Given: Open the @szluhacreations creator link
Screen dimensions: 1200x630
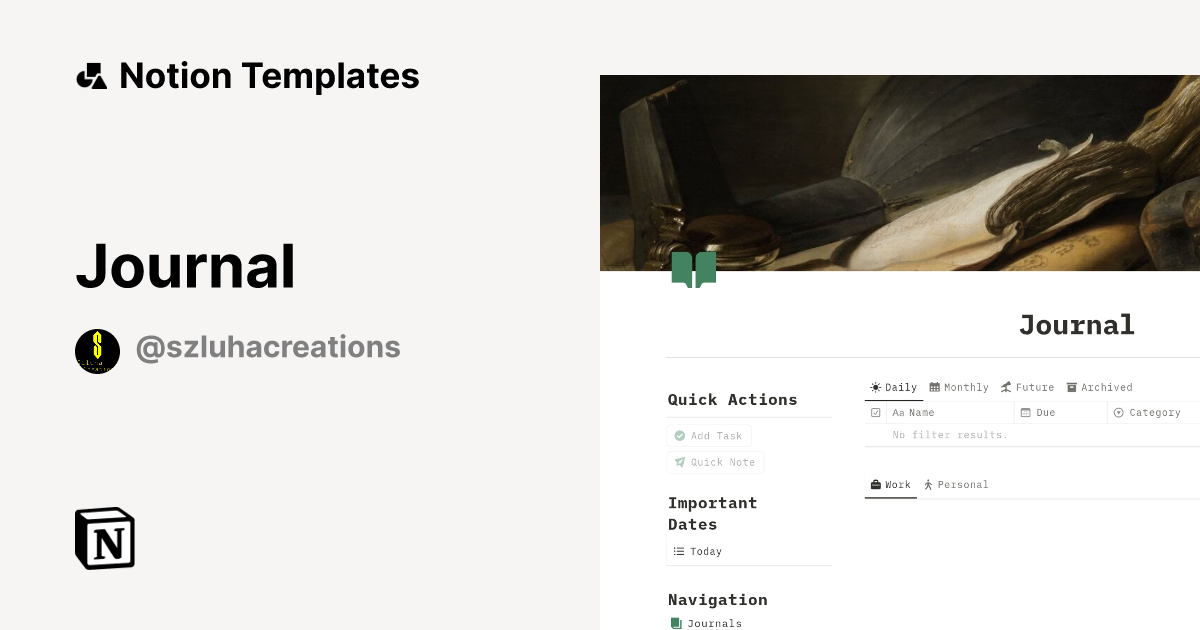Looking at the screenshot, I should pos(267,347).
